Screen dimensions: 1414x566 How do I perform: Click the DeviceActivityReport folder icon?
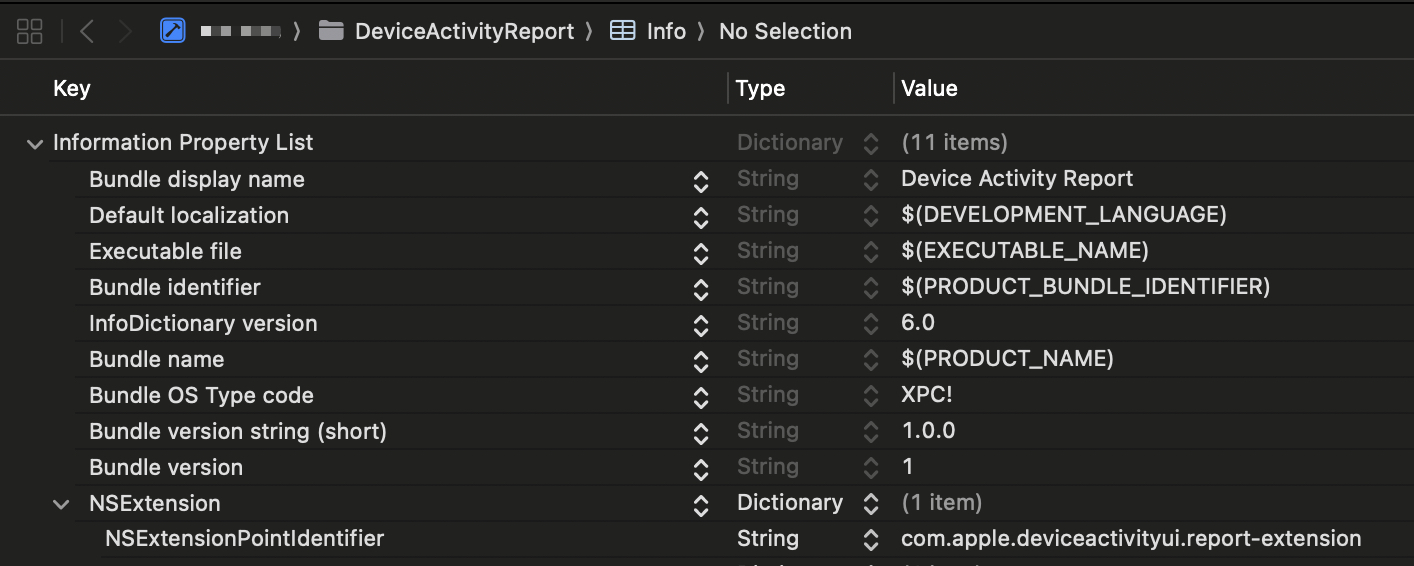click(x=331, y=31)
